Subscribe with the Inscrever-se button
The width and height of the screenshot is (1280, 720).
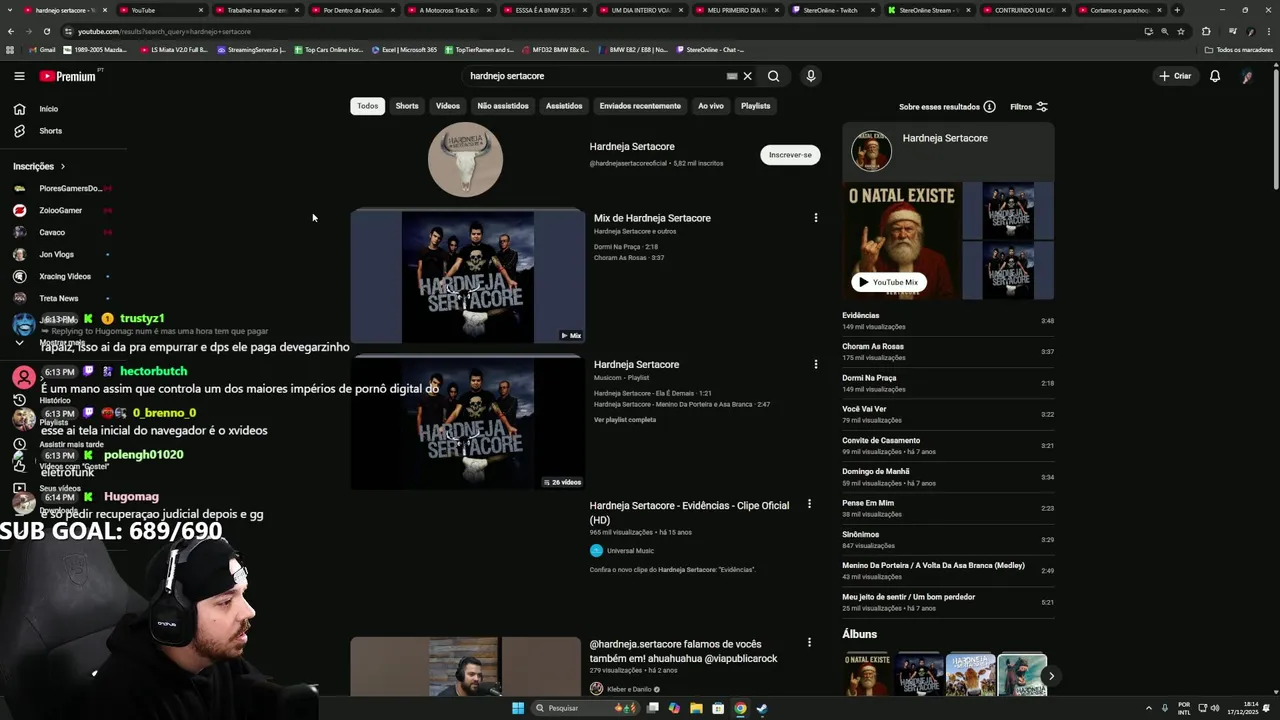point(790,155)
